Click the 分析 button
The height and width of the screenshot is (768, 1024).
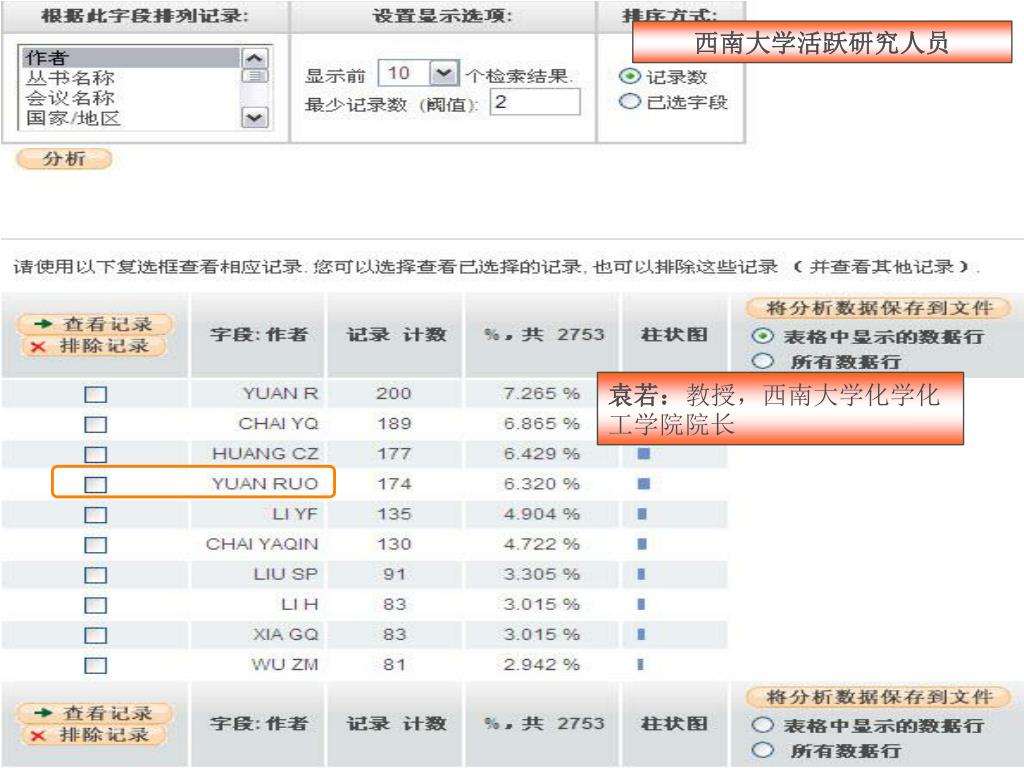64,159
